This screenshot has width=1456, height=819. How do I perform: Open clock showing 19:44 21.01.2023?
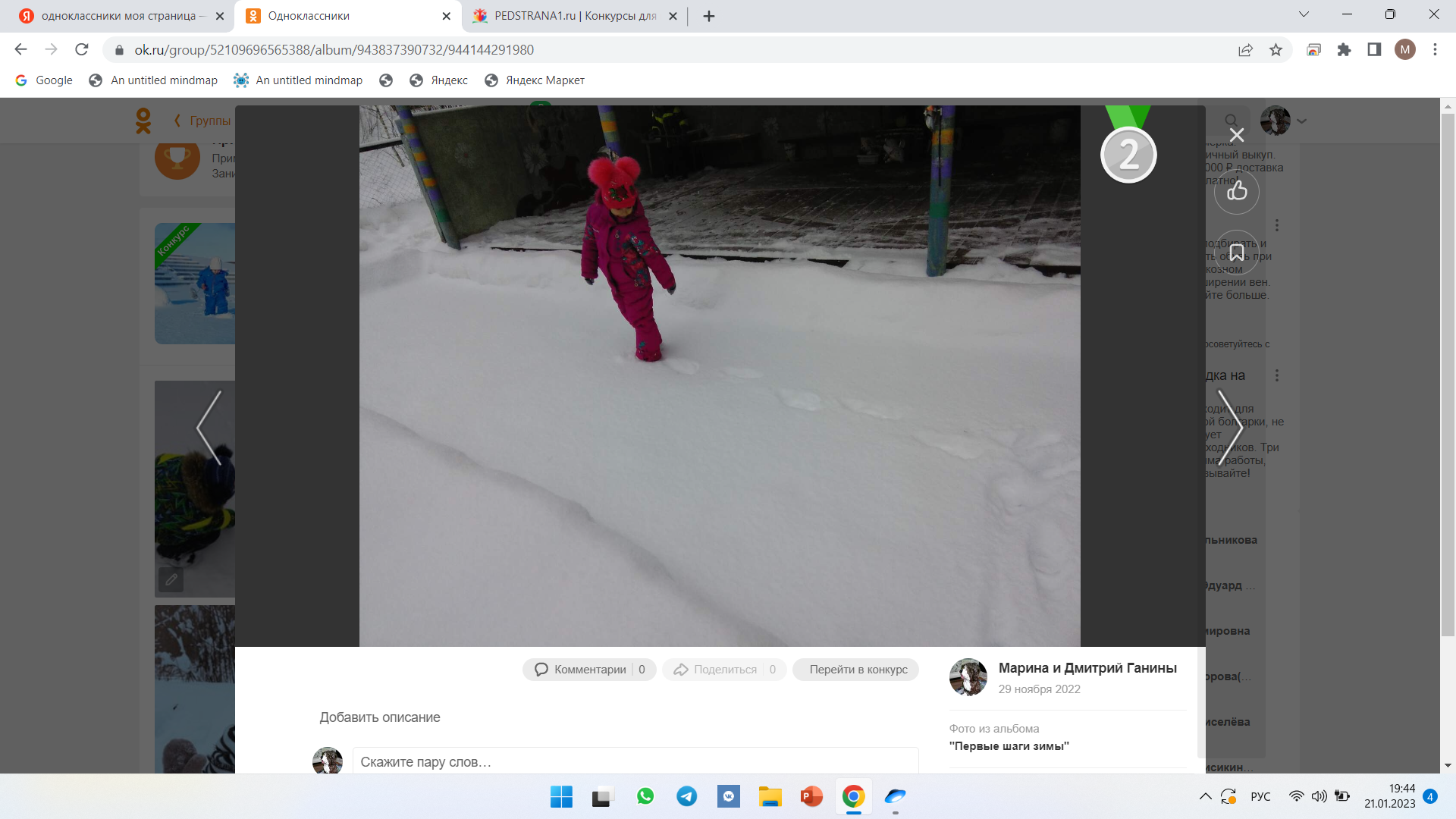coord(1390,797)
